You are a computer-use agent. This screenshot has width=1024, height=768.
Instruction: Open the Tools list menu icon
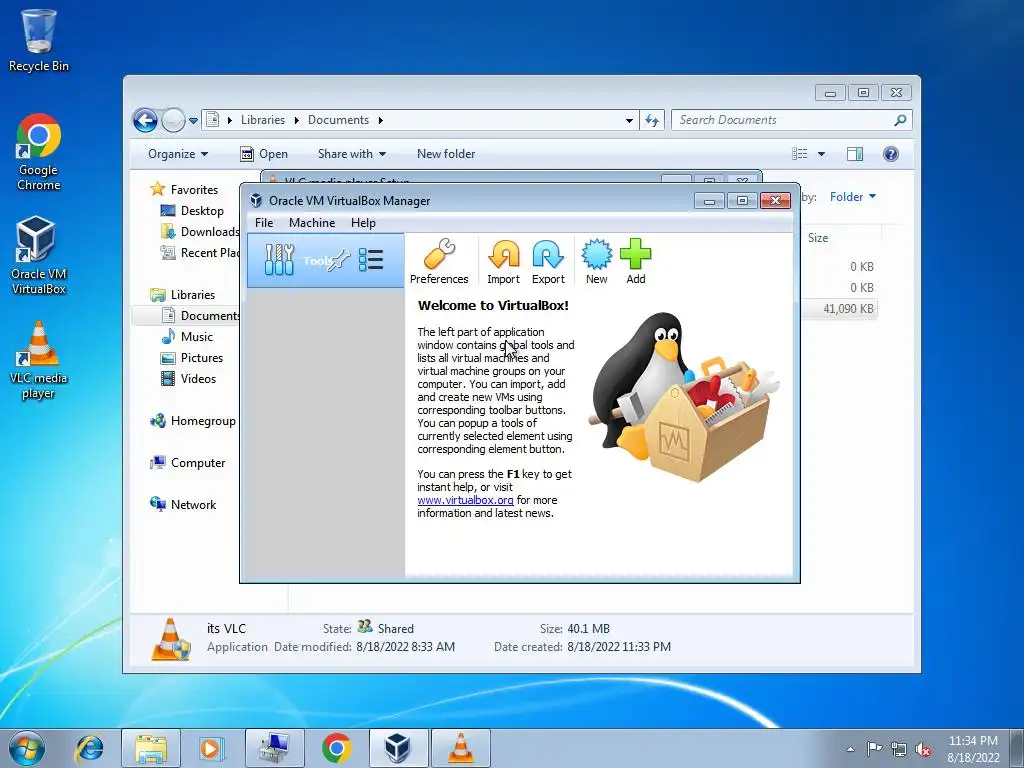[371, 260]
